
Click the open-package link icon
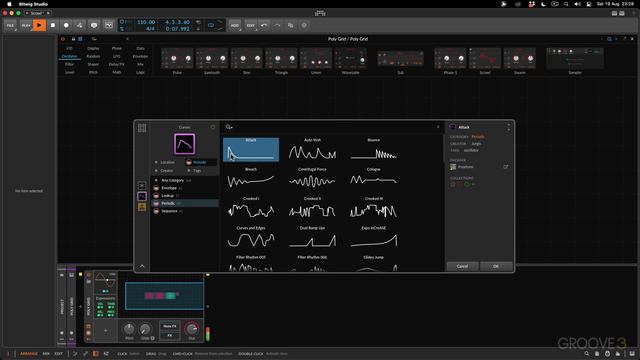506,167
